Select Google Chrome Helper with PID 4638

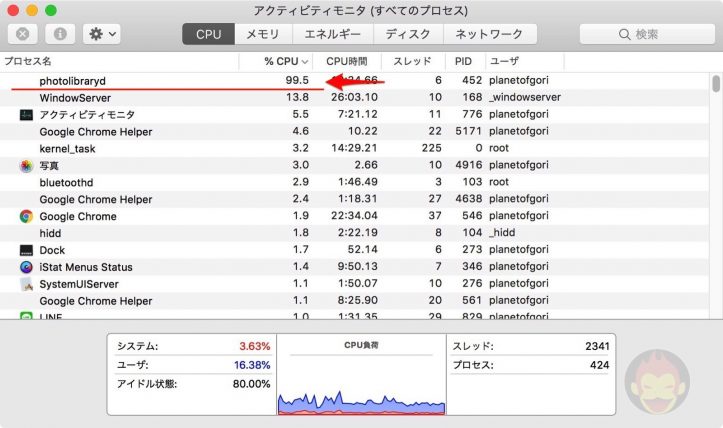point(354,199)
